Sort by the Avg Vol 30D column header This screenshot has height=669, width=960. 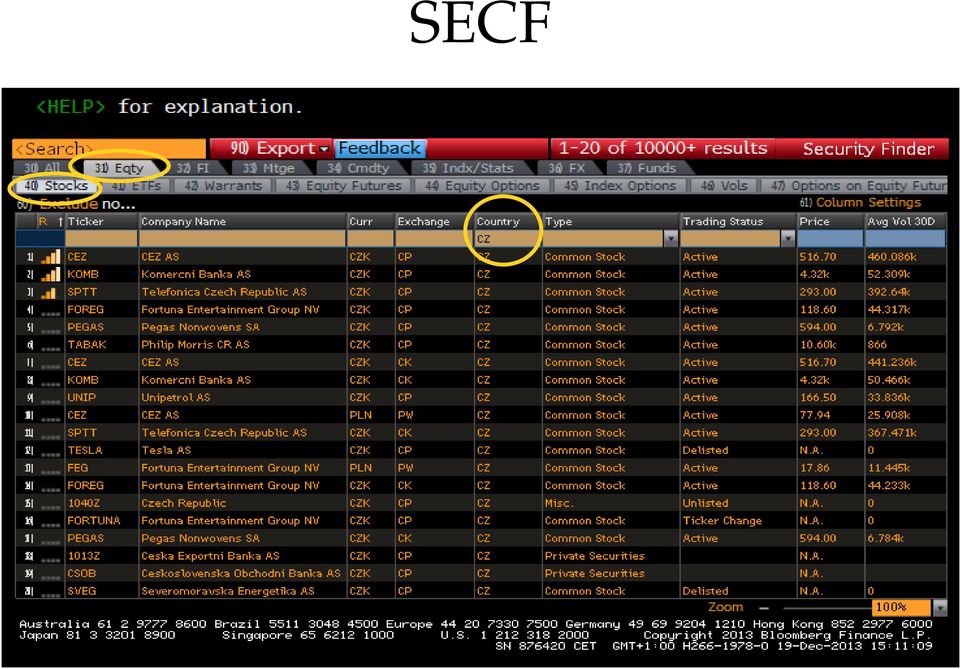[906, 222]
